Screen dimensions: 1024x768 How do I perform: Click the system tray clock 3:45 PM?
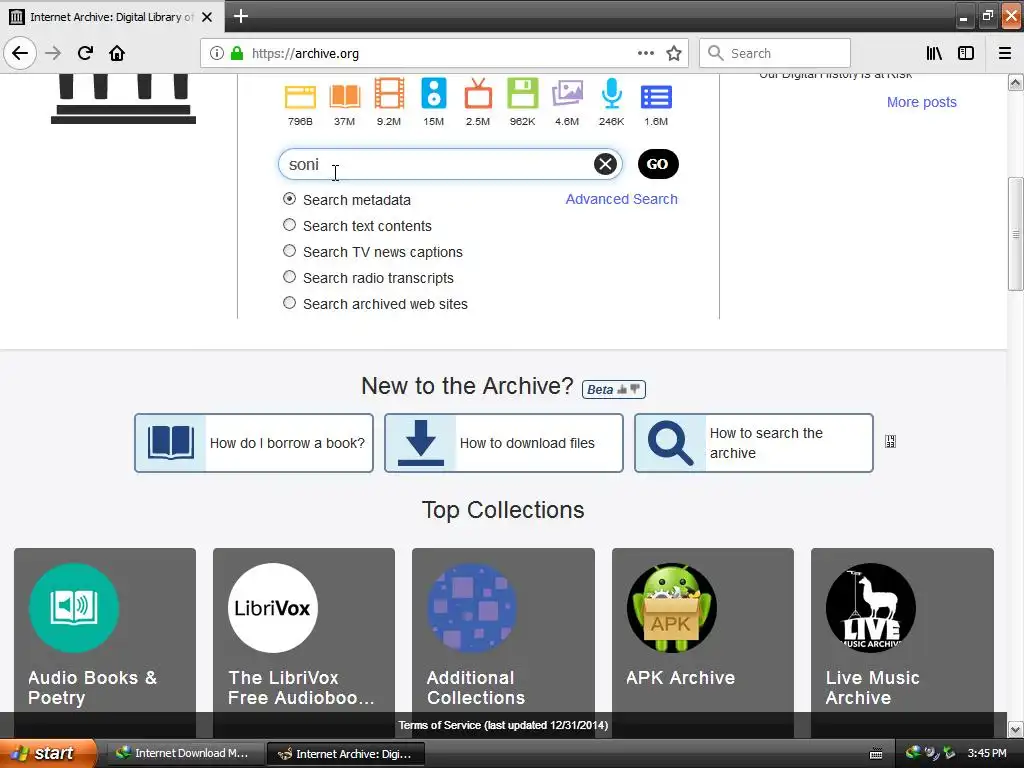[x=987, y=754]
